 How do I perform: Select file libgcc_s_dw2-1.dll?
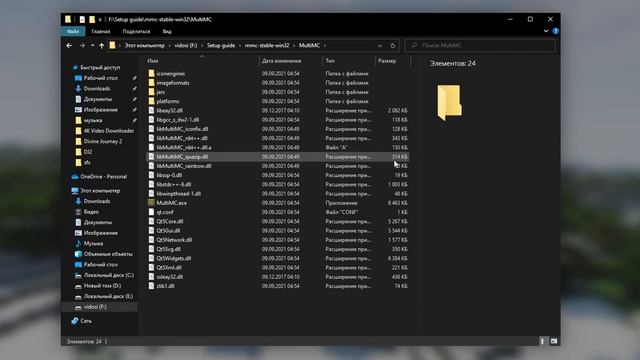[x=178, y=120]
